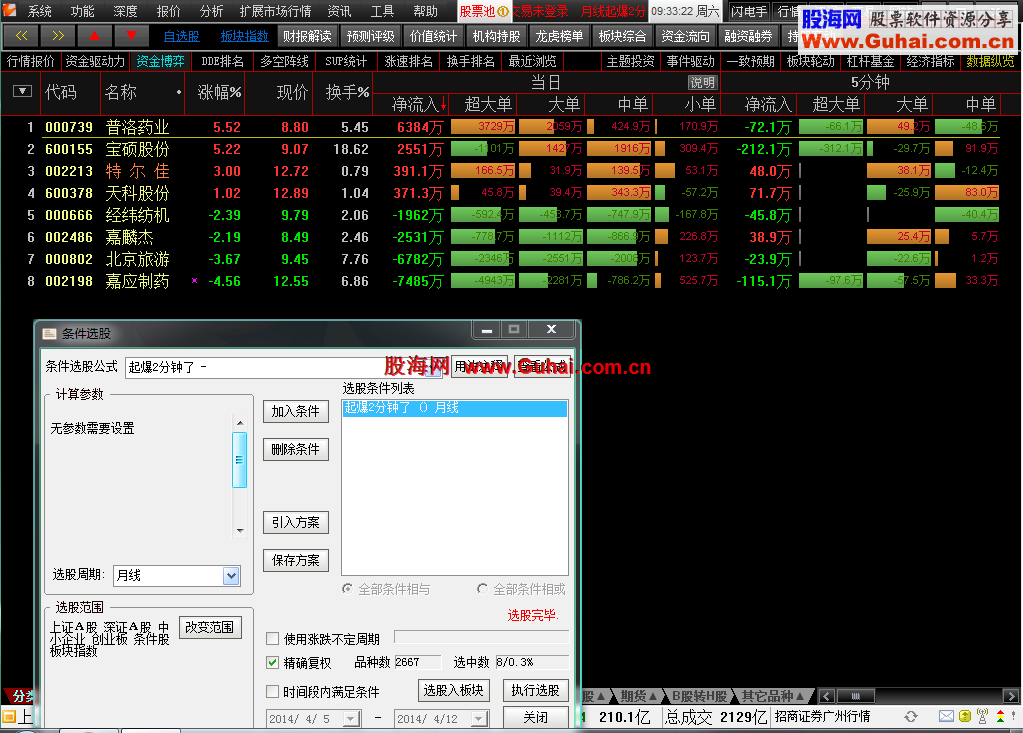This screenshot has width=1023, height=733.
Task: Click the parameter list scroll up arrow
Action: (x=240, y=423)
